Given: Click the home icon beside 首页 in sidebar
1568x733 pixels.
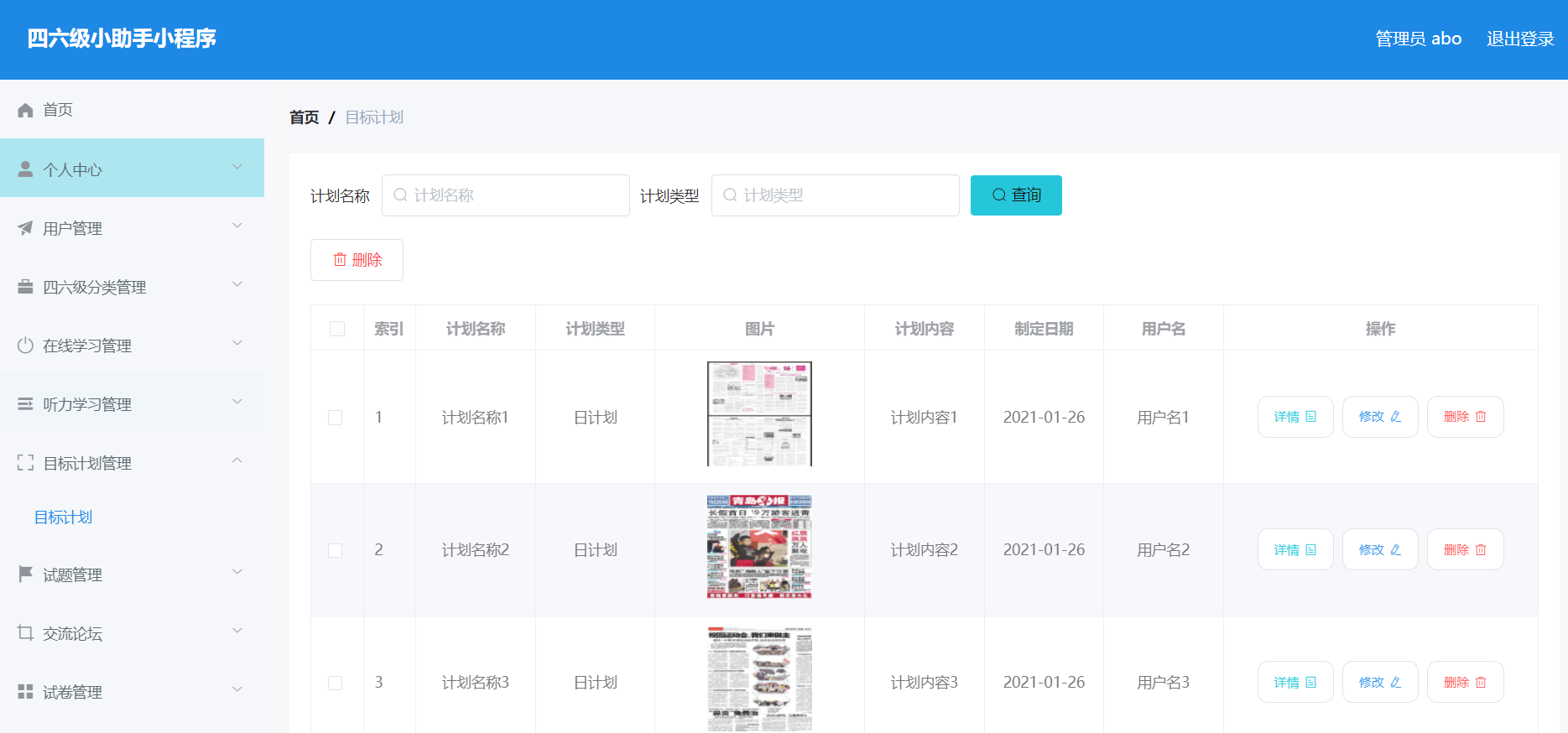Looking at the screenshot, I should click(25, 110).
